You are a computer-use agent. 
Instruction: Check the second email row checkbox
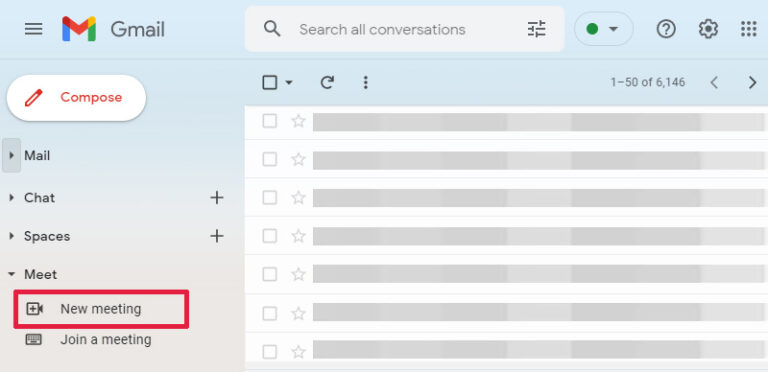click(269, 159)
